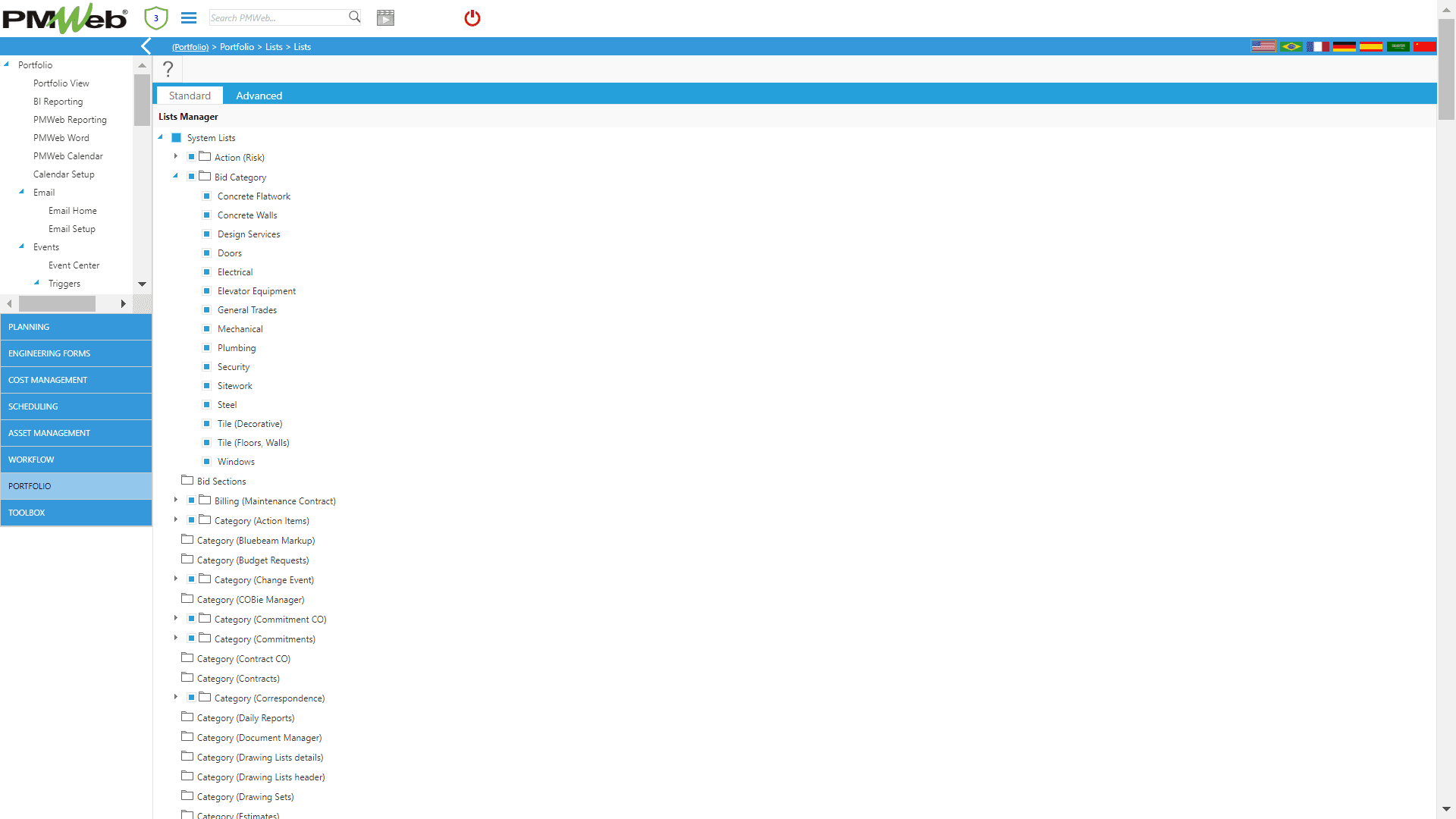Open the video clapperboard icon
The image size is (1456, 819).
[x=385, y=17]
